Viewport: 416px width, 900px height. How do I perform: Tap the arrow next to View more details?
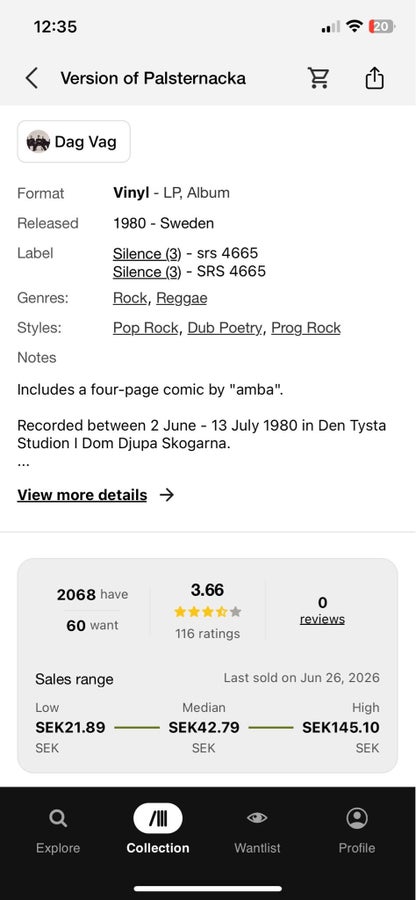click(166, 495)
